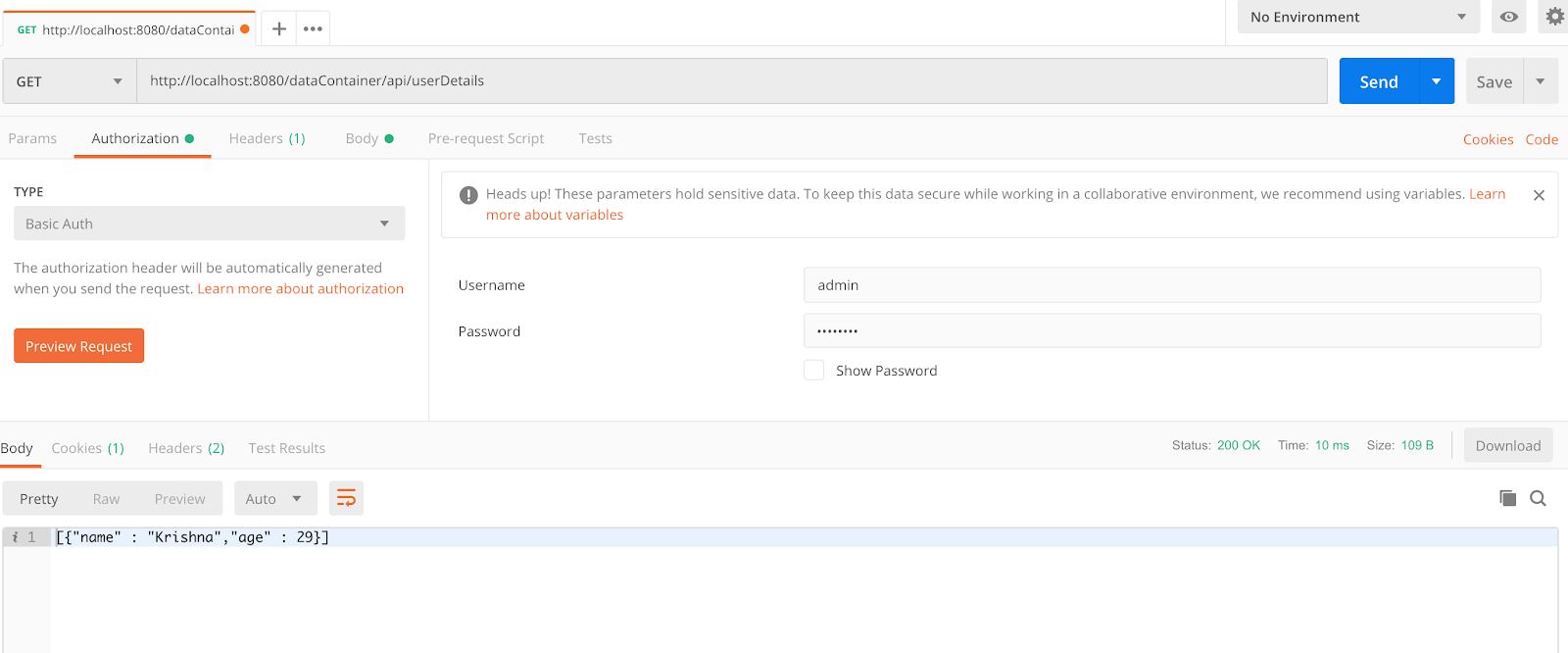The image size is (1568, 653).
Task: Click into the Username input field
Action: (x=1171, y=284)
